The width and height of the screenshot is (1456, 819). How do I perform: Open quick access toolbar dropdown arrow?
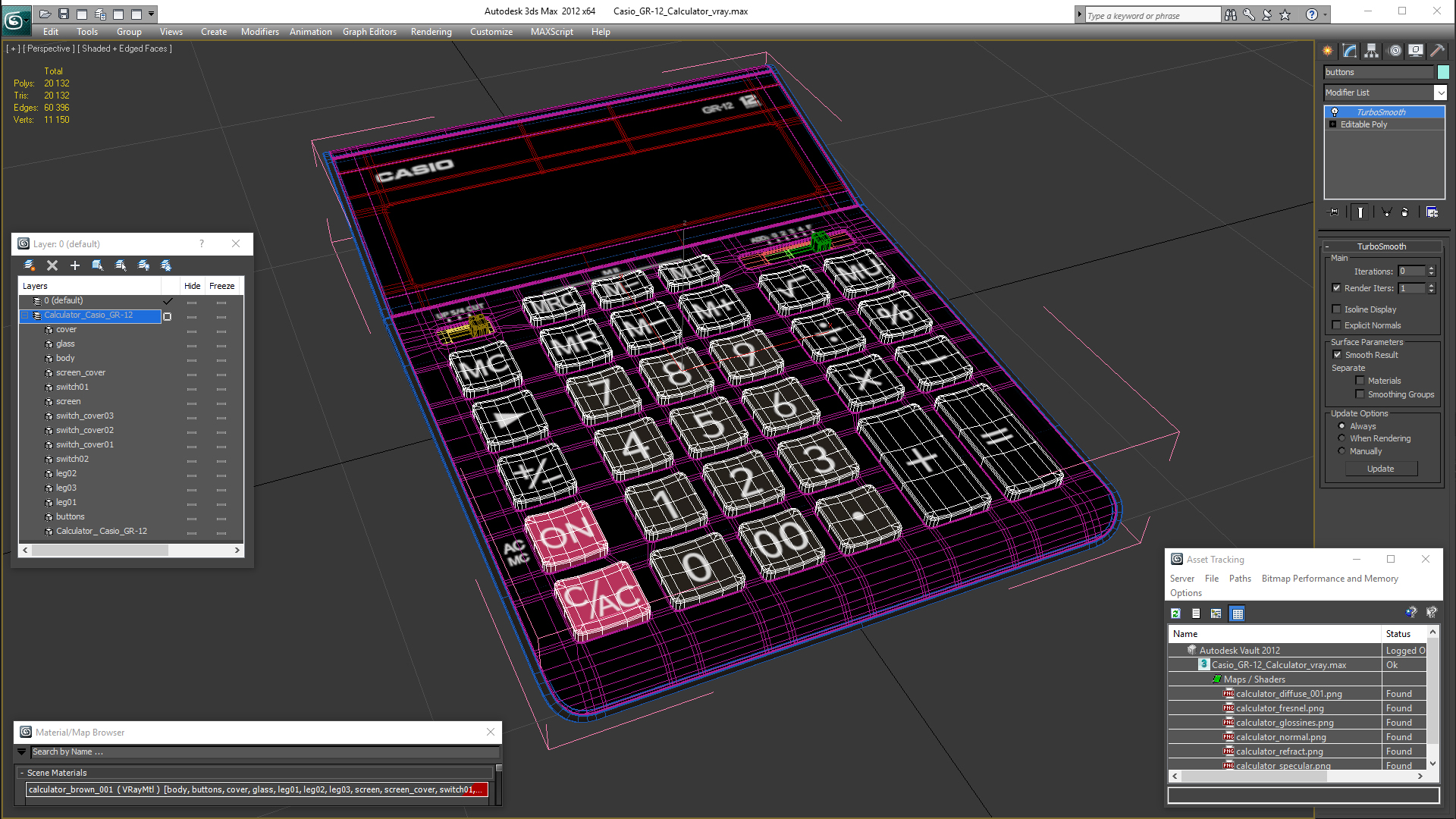point(152,14)
